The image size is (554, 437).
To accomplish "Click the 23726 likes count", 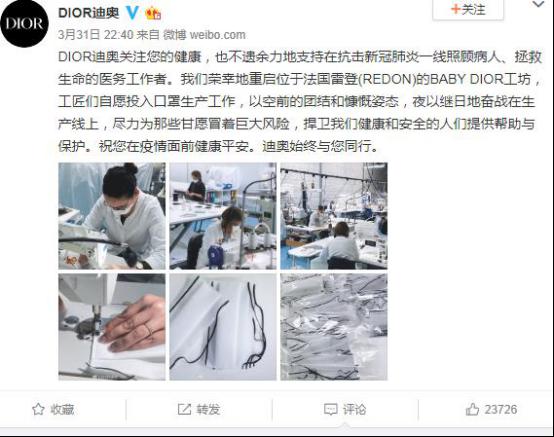I will pyautogui.click(x=500, y=409).
